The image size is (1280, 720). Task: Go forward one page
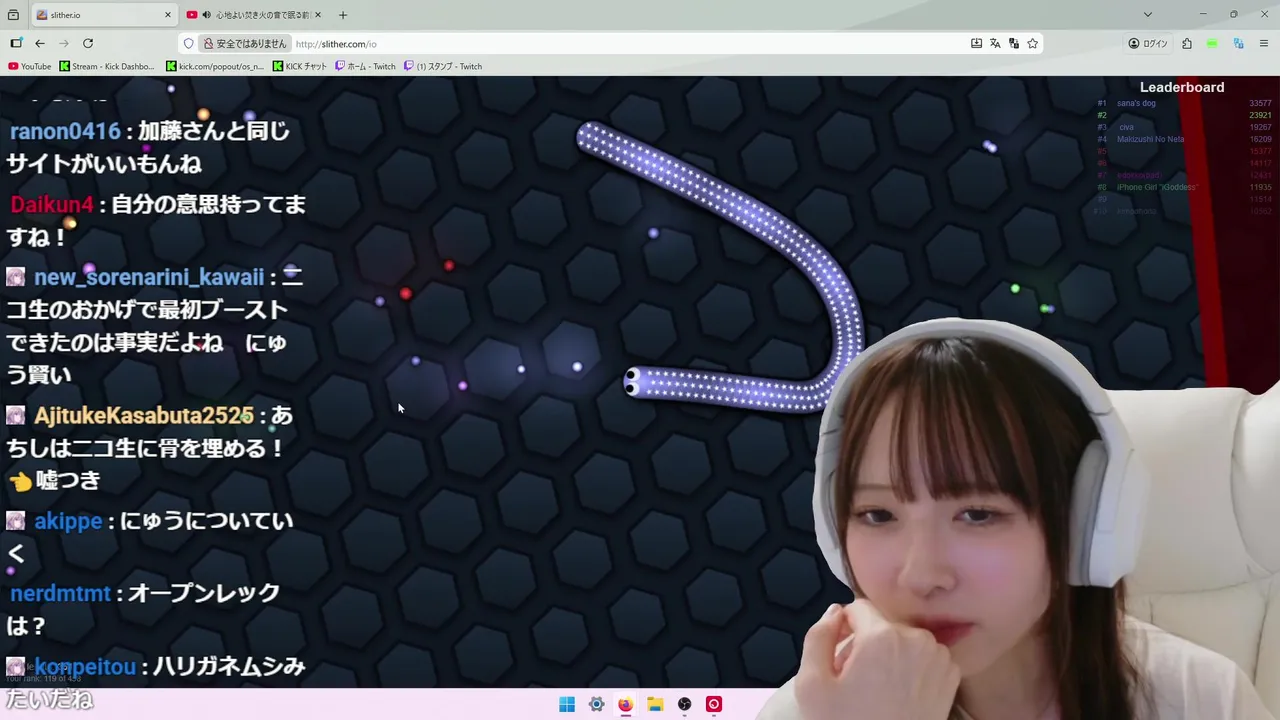pyautogui.click(x=64, y=43)
